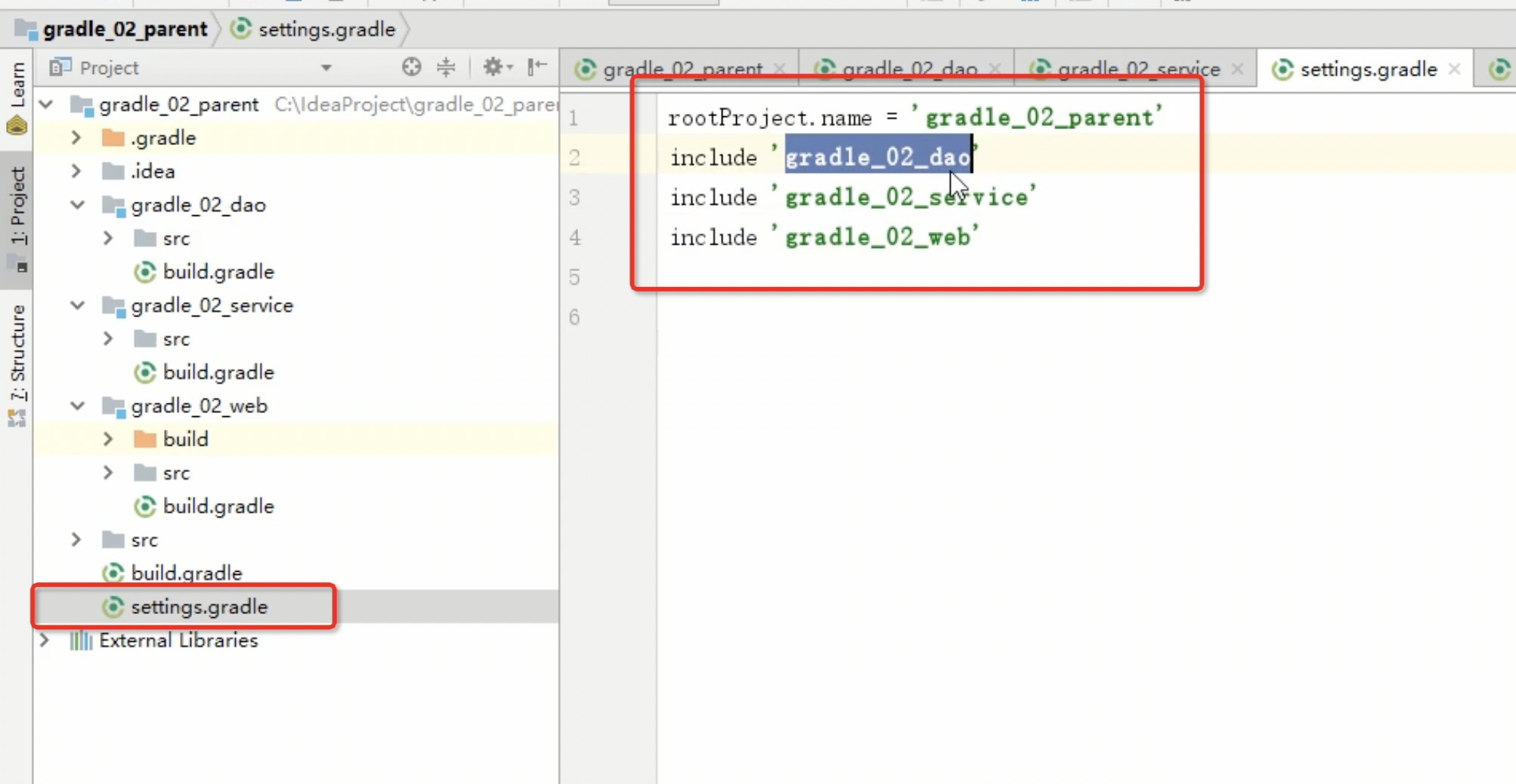Collapse the gradle_02_service node
This screenshot has height=784, width=1516.
(76, 305)
